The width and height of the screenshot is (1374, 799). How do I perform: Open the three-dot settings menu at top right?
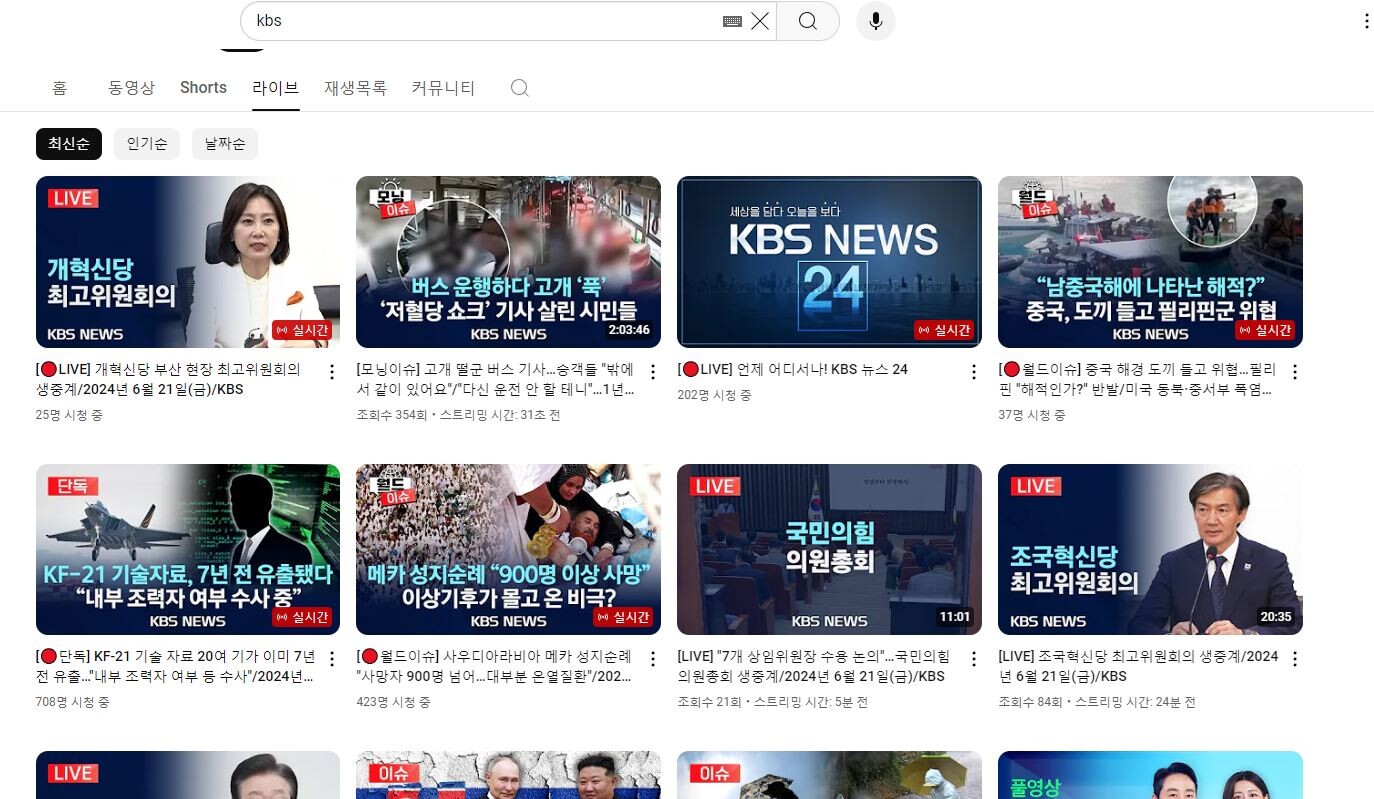(1366, 21)
